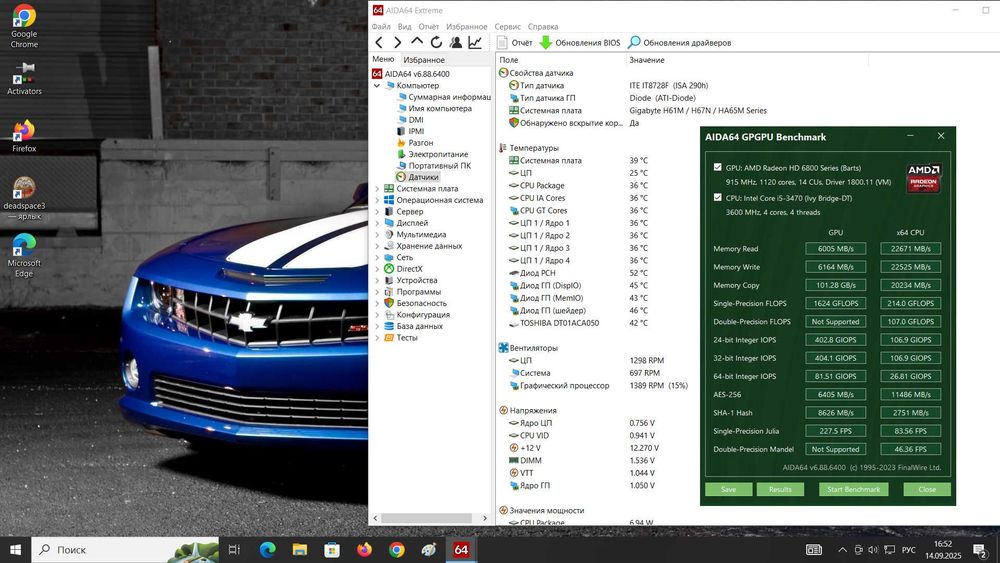
Task: Click the taskbar Поиск search box
Action: 125,550
